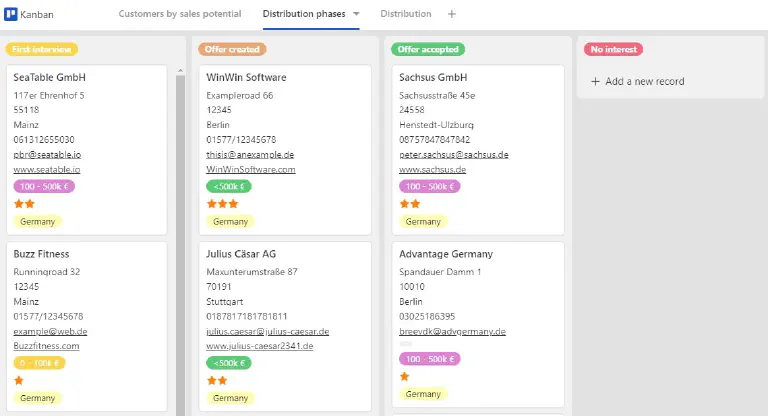Click the Offer accepted column label
This screenshot has width=768, height=416.
(x=428, y=49)
